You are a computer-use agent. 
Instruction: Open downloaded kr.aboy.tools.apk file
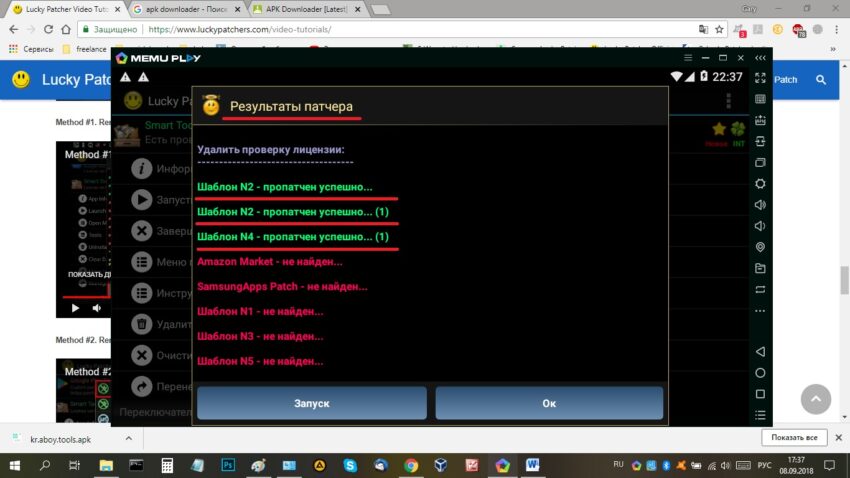point(60,440)
